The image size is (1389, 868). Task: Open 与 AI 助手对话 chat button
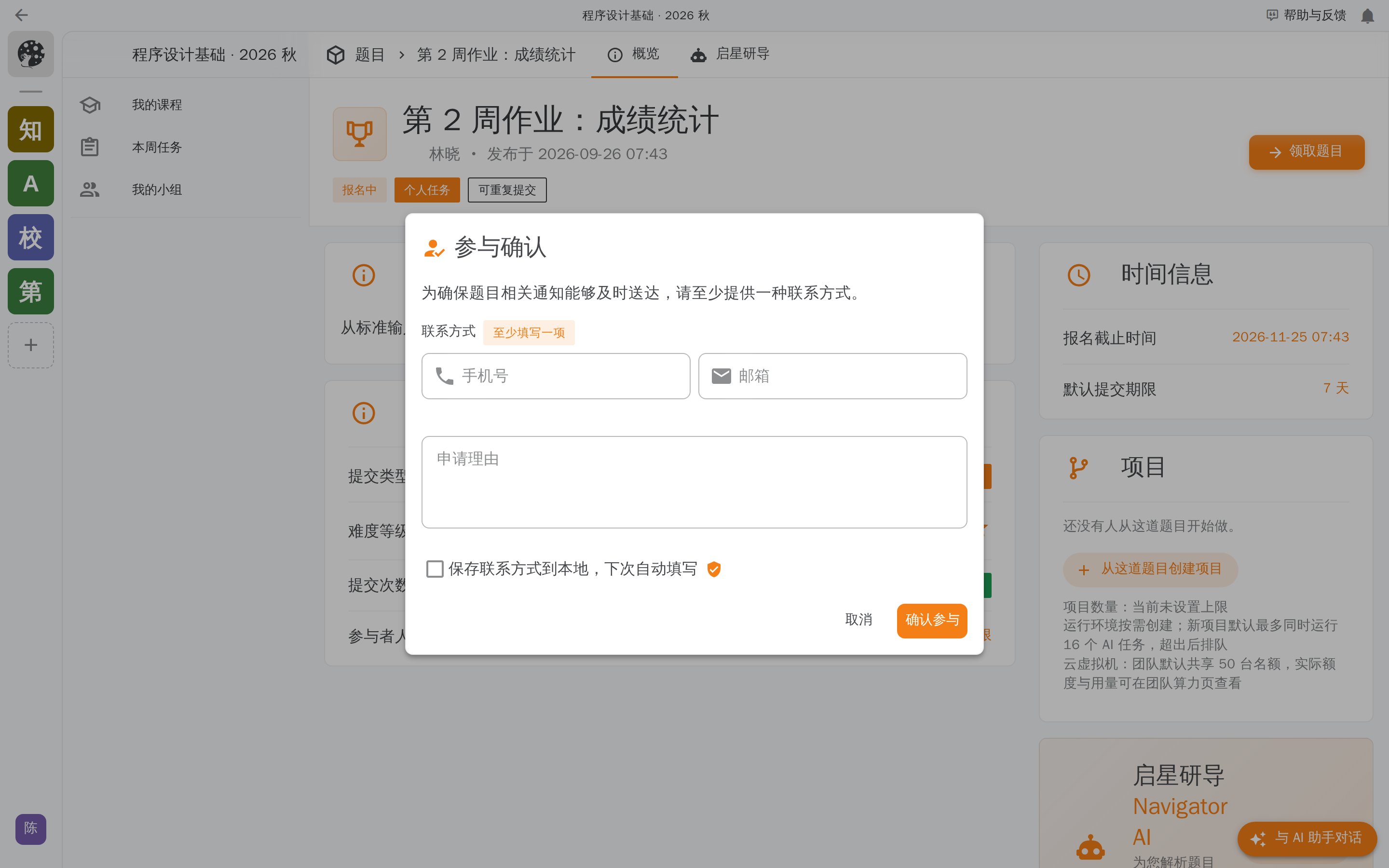point(1307,838)
